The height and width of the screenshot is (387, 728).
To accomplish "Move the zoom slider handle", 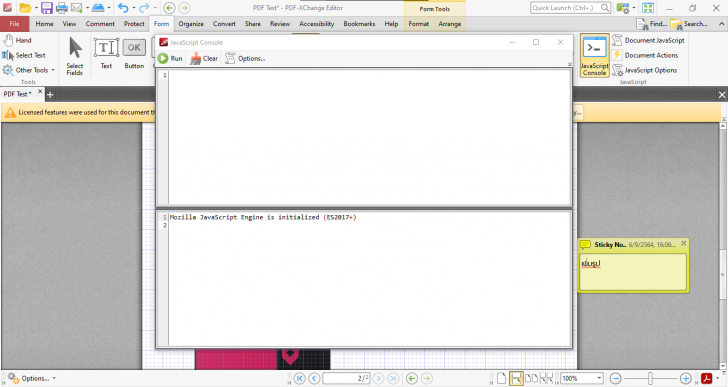I will pyautogui.click(x=650, y=379).
